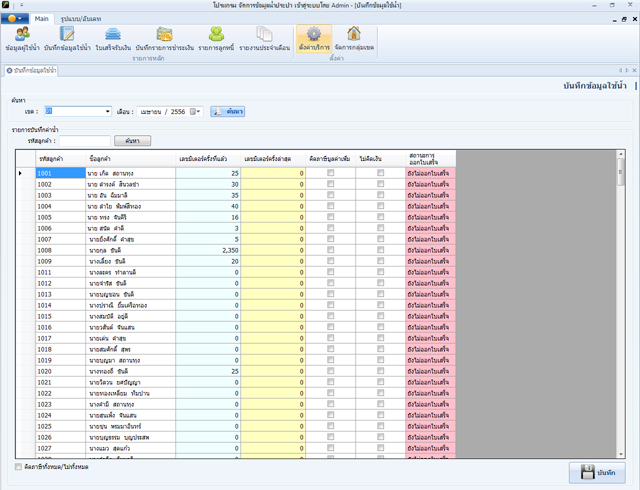Sort by เลขมิเตอร์ครั้งที่แล้ว column header
Screen dimensions: 640x490
pyautogui.click(x=208, y=158)
